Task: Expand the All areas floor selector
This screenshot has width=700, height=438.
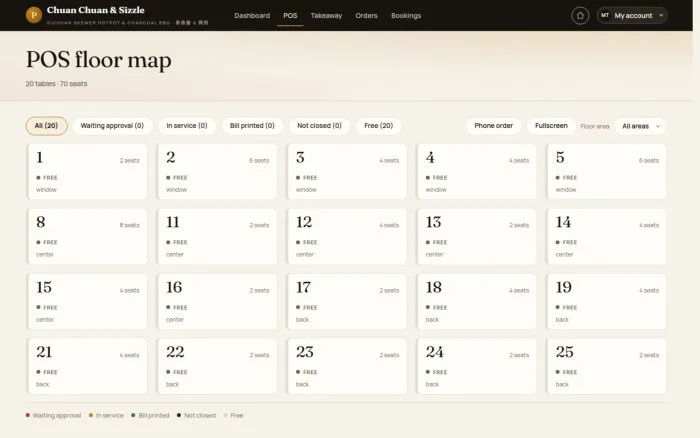Action: (x=640, y=126)
